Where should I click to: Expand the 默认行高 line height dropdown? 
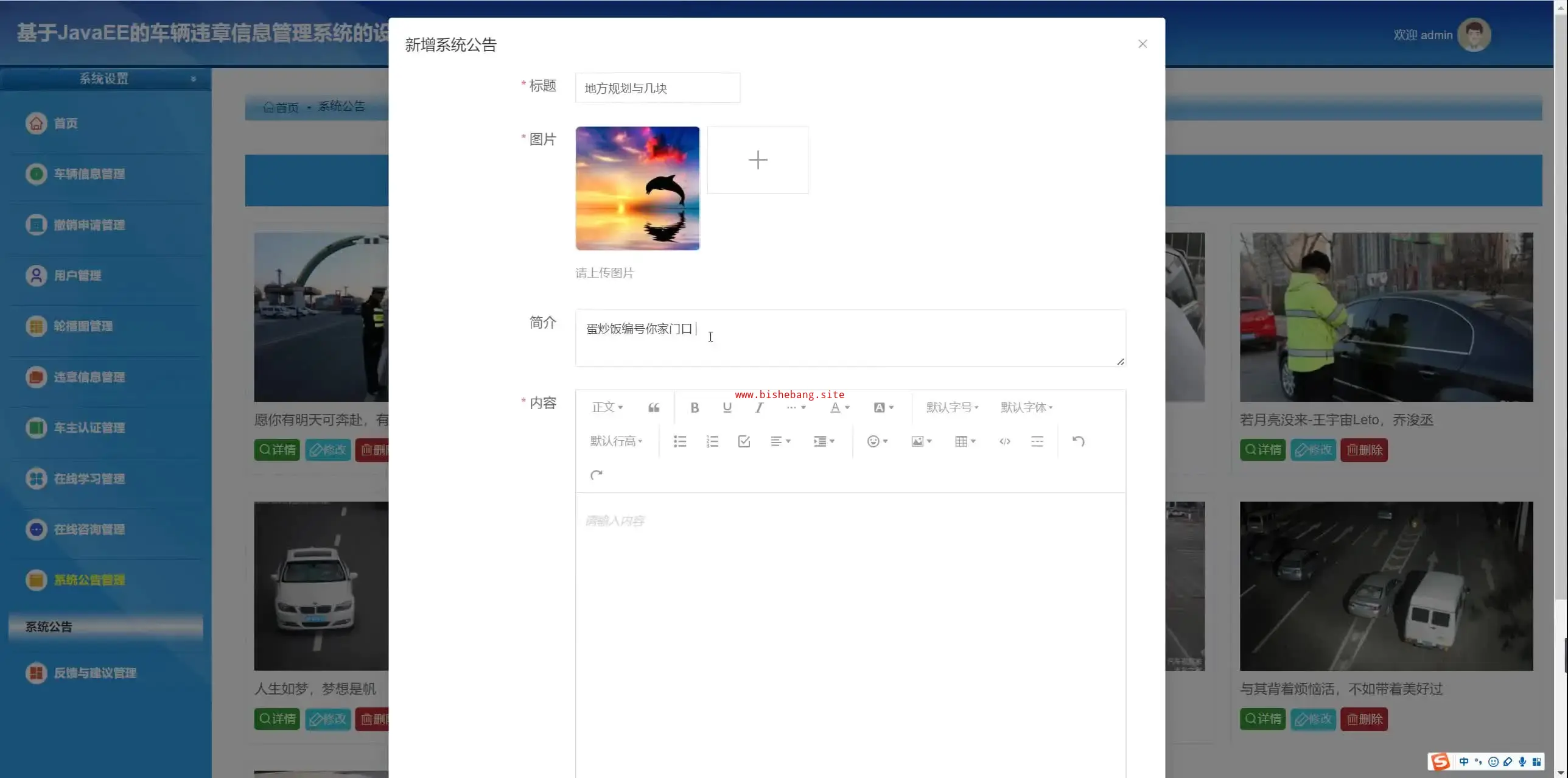[x=616, y=441]
